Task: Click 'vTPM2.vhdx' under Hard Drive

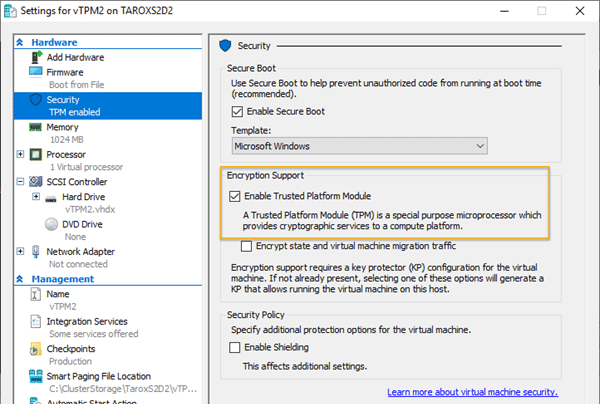Action: tap(90, 209)
